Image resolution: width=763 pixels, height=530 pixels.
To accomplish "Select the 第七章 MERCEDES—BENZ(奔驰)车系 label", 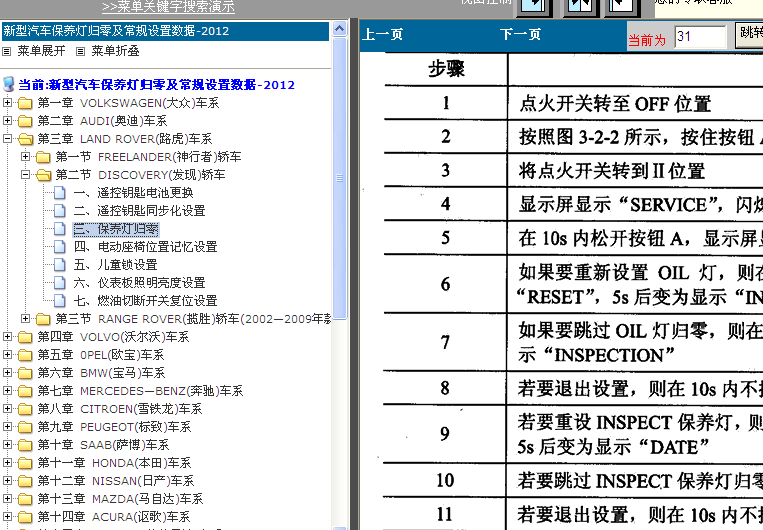I will click(140, 391).
